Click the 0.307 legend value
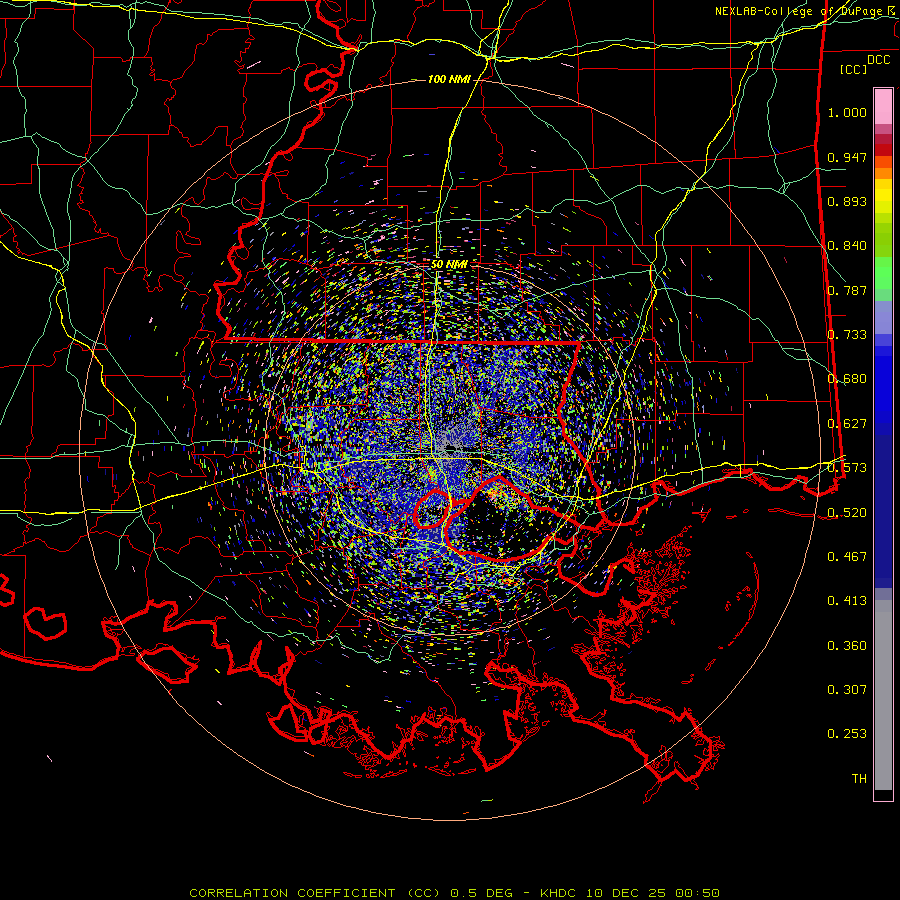Viewport: 900px width, 900px height. tap(847, 690)
